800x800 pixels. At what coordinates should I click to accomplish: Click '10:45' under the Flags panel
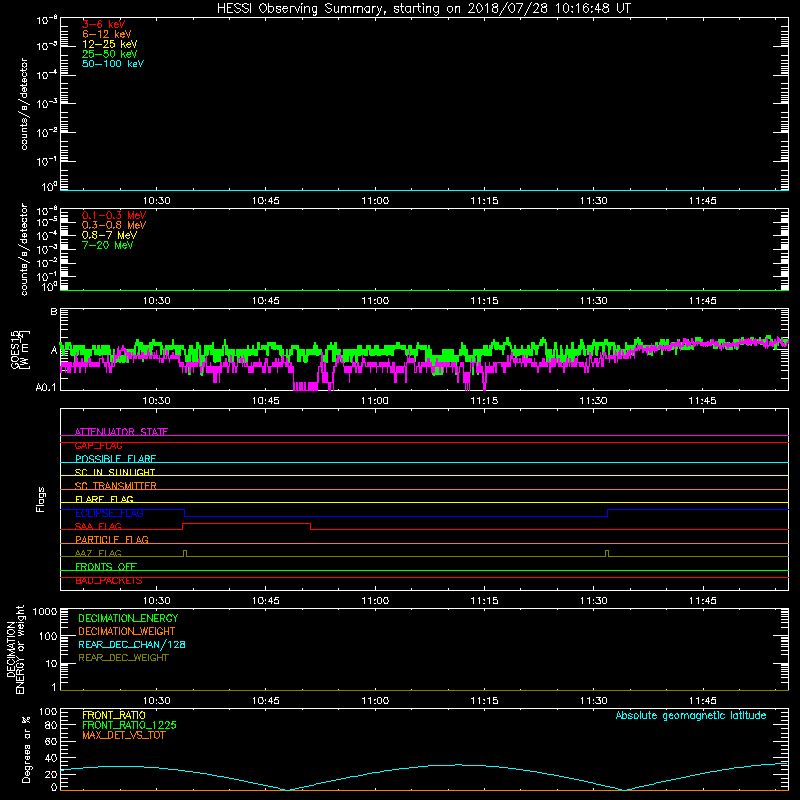[x=266, y=601]
